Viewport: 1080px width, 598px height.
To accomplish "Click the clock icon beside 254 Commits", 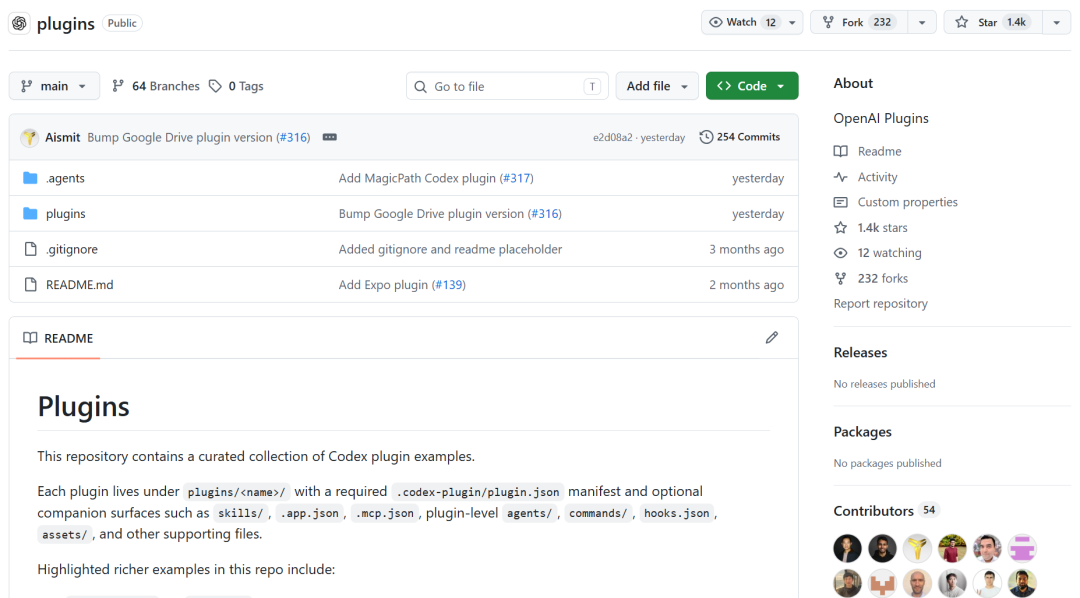I will pos(706,137).
